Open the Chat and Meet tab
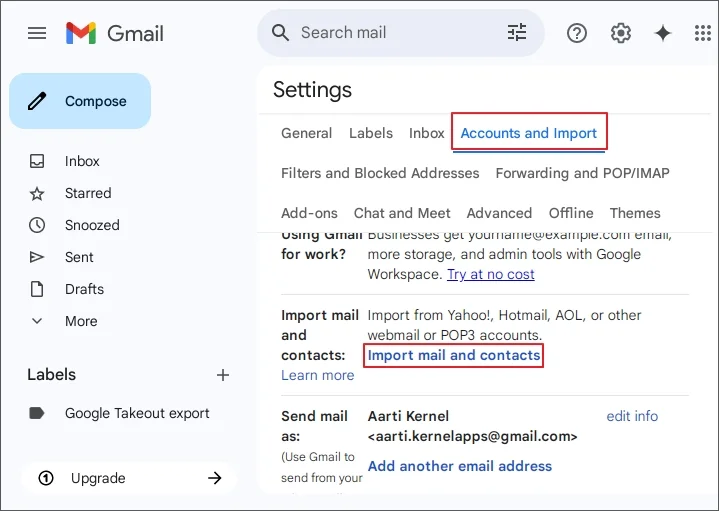This screenshot has width=719, height=511. 402,213
